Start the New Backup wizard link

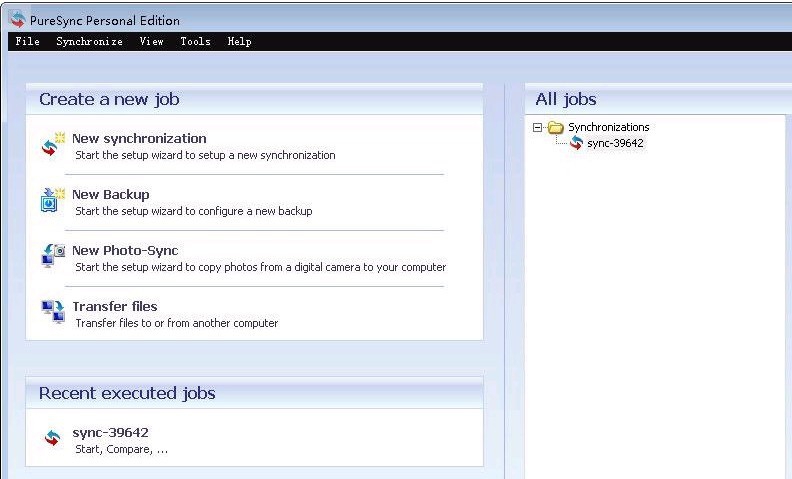[111, 195]
